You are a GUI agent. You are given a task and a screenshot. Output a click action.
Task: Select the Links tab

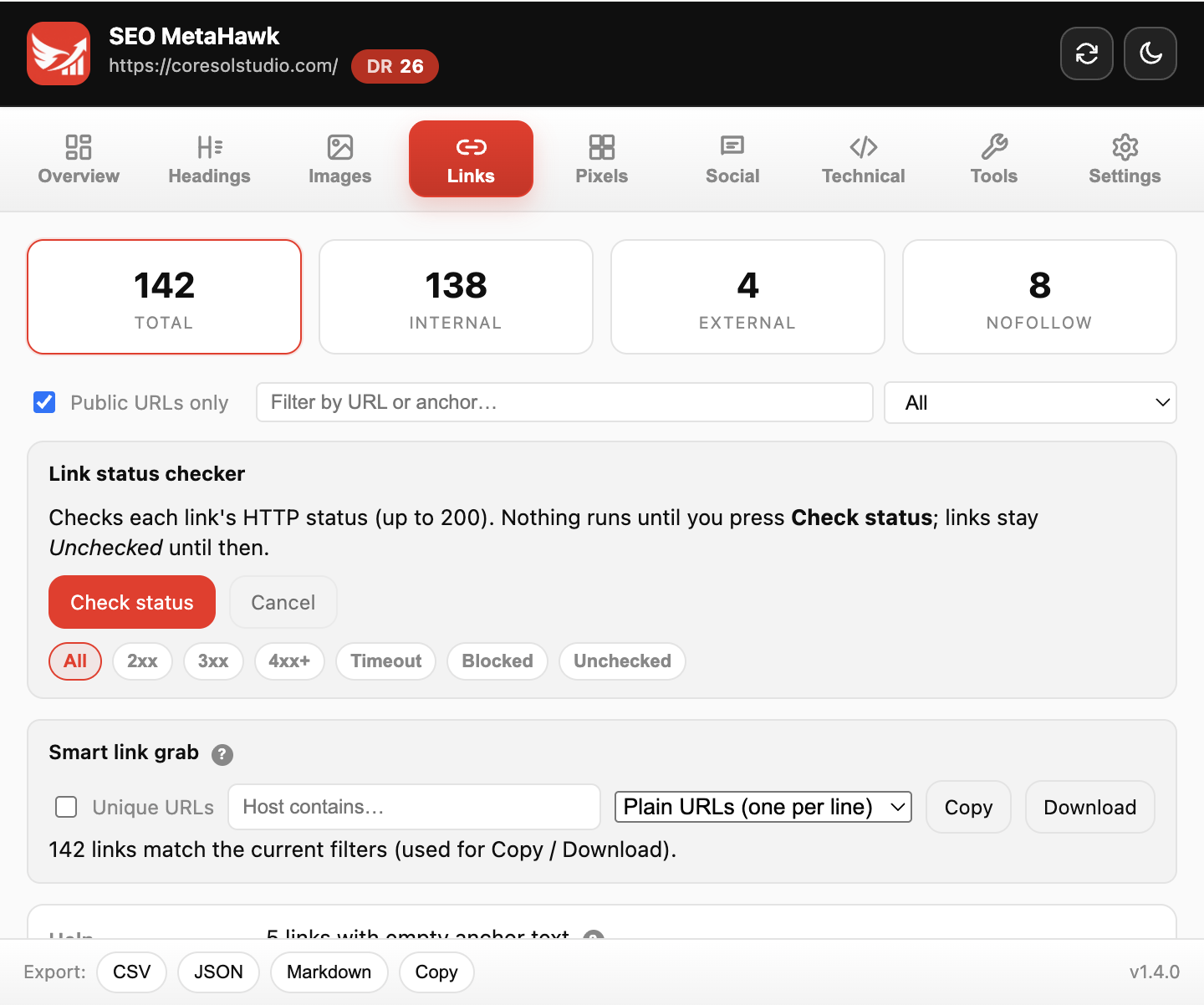[x=471, y=159]
